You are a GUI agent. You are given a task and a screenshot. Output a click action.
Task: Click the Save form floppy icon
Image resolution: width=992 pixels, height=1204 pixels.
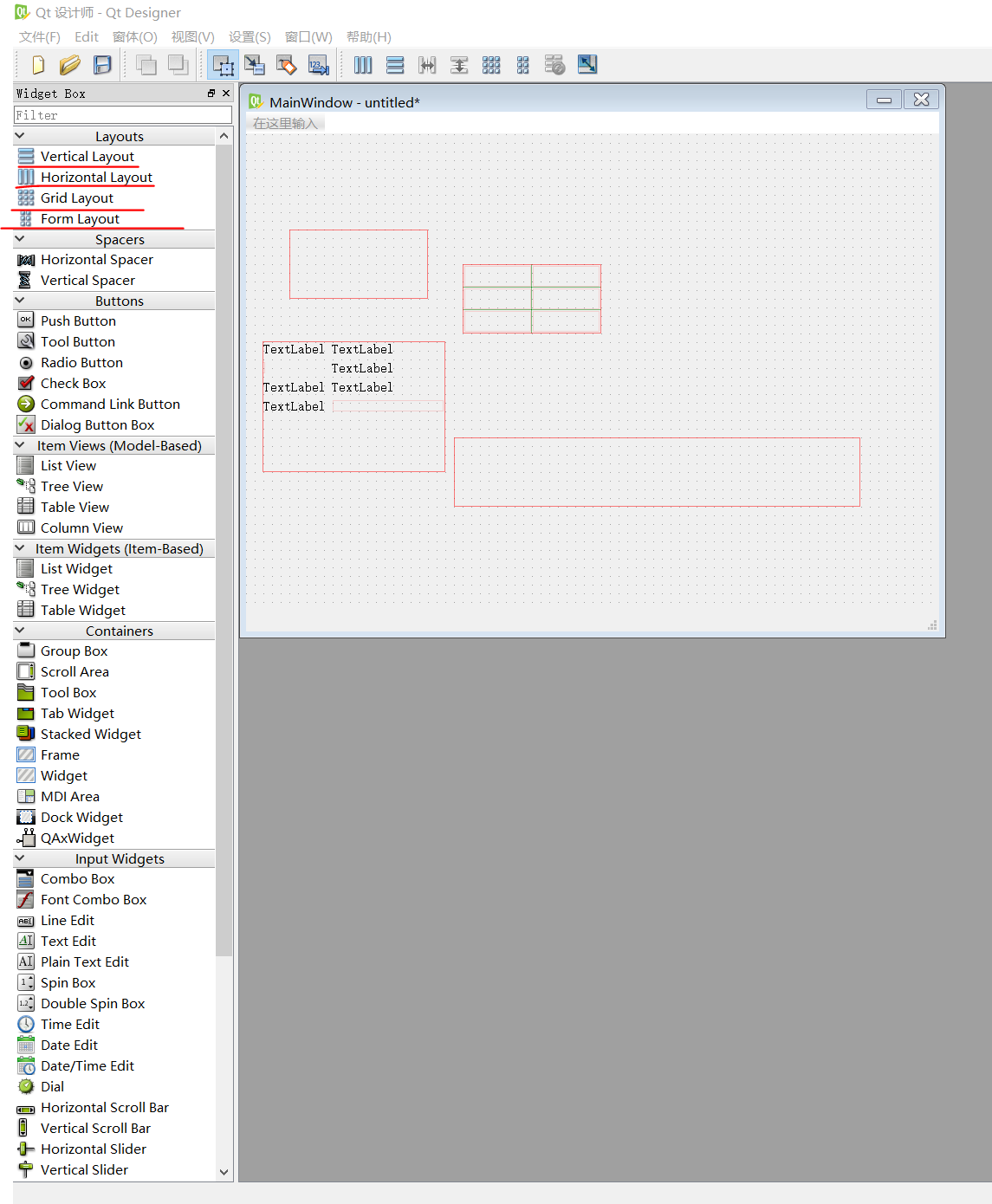pyautogui.click(x=102, y=65)
